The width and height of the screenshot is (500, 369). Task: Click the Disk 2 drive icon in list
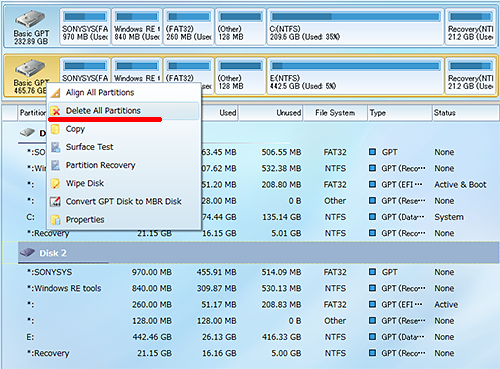[x=27, y=253]
